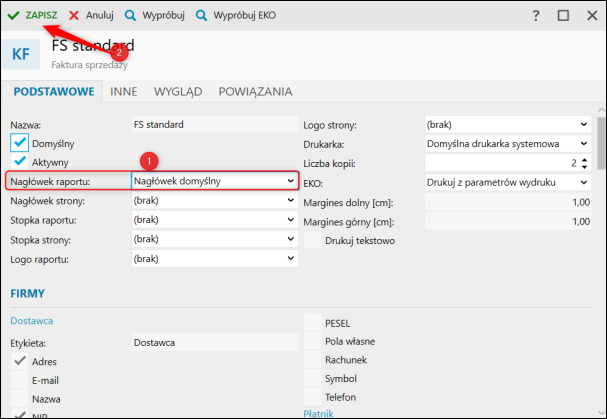Uncheck the Adres checkbox
607x419 pixels.
(x=19, y=361)
